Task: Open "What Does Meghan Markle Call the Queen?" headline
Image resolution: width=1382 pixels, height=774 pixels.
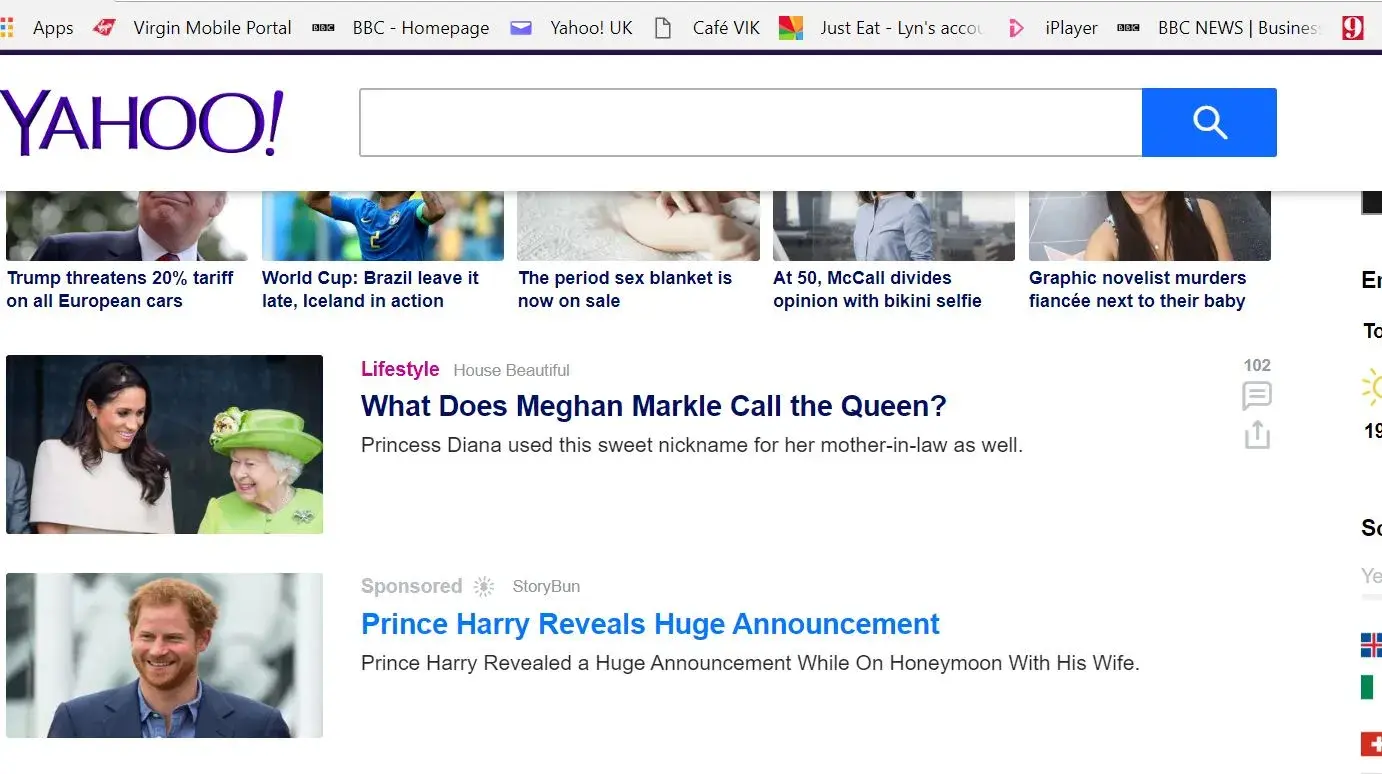Action: tap(653, 406)
